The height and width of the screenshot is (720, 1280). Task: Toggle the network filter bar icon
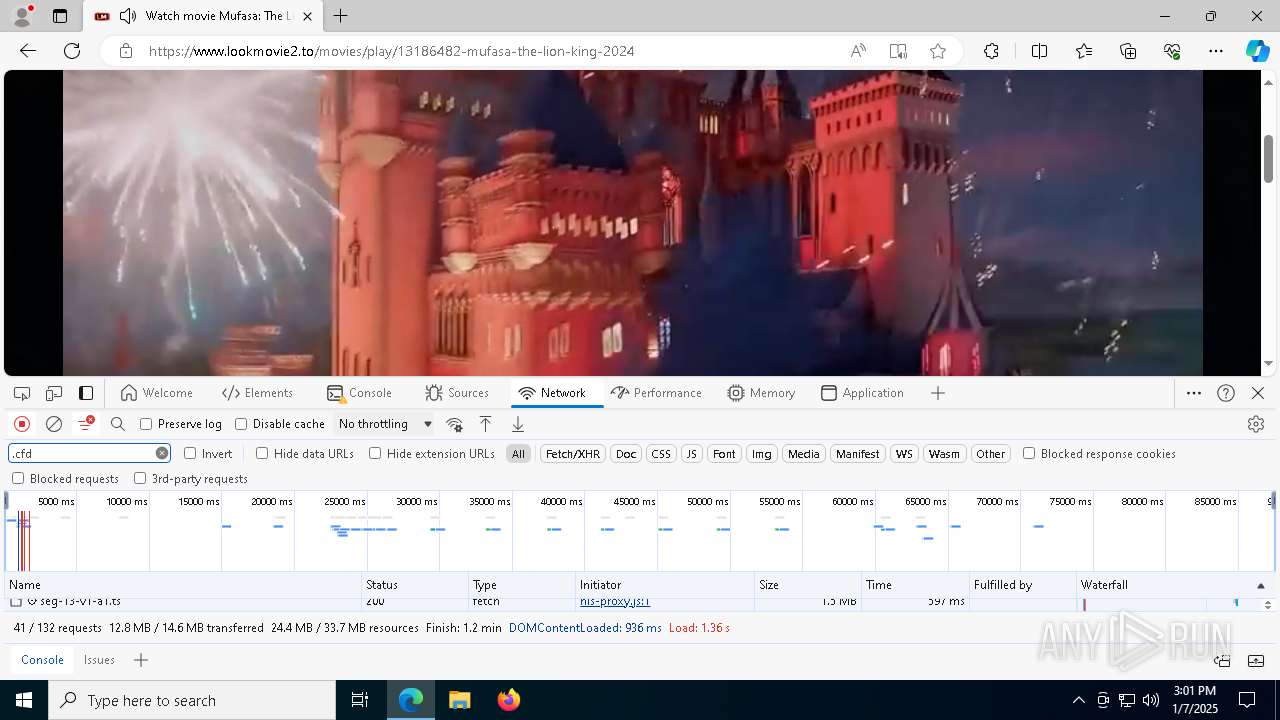coord(86,424)
